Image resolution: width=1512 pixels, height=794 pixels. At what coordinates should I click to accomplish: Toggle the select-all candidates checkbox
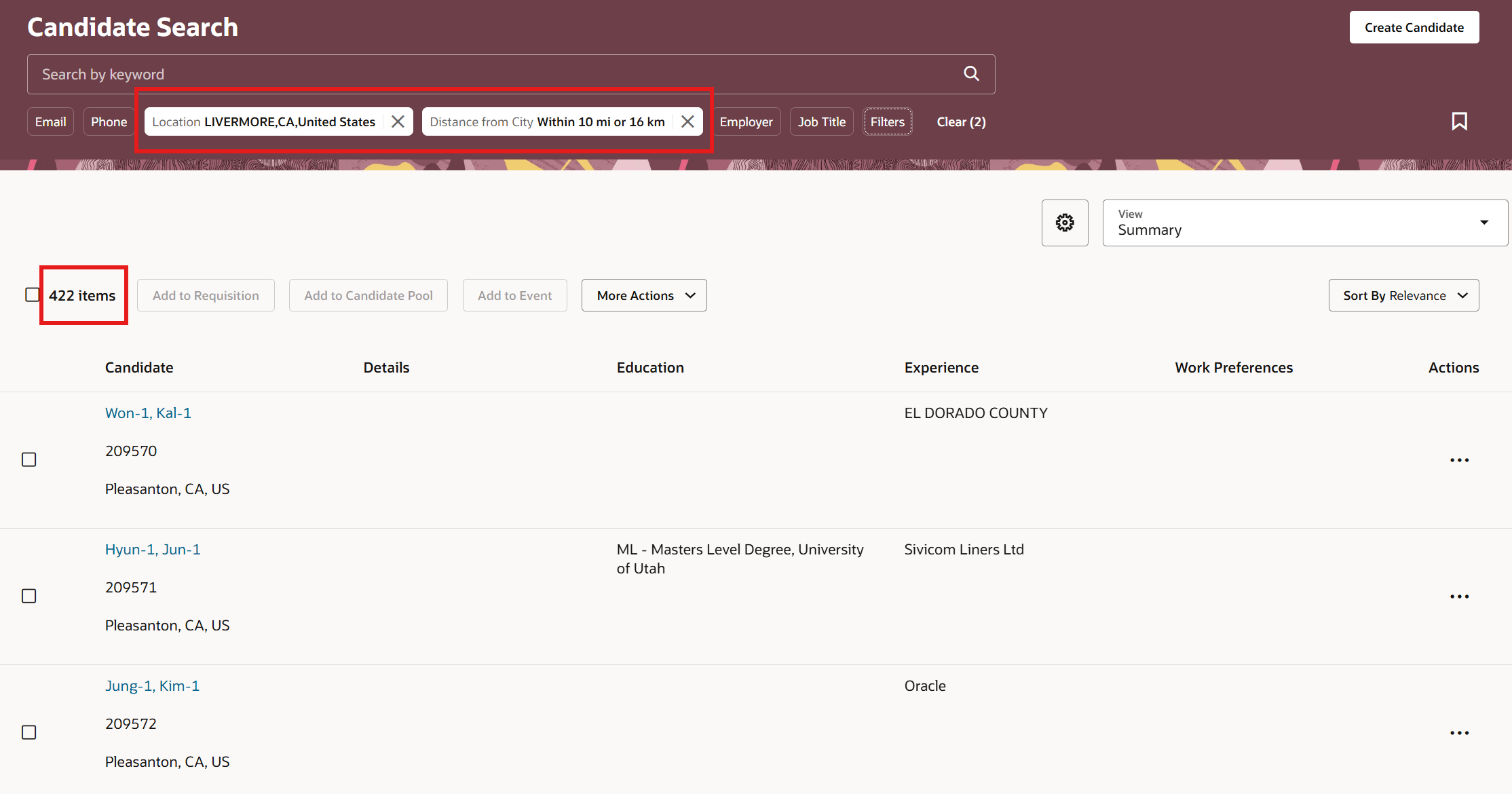click(32, 295)
